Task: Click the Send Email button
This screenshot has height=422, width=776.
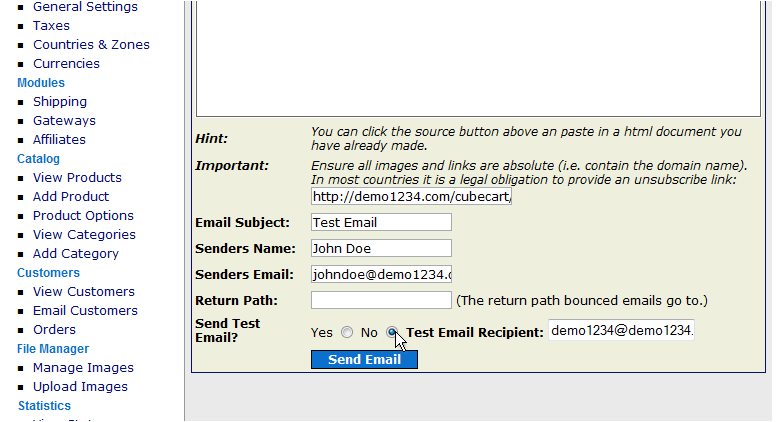Action: (364, 360)
